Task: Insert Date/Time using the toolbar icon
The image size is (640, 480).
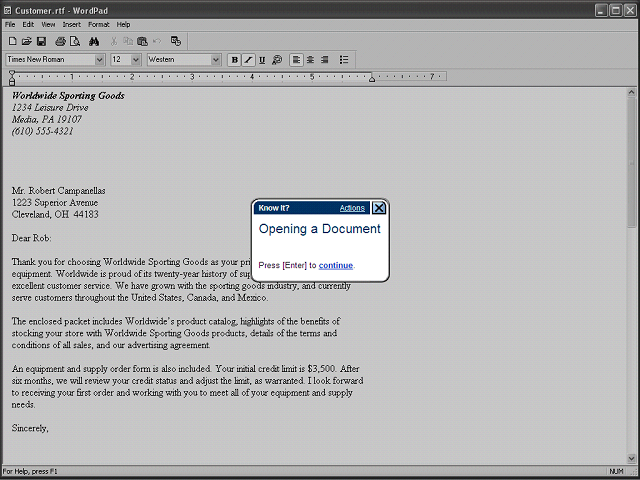Action: click(x=176, y=41)
